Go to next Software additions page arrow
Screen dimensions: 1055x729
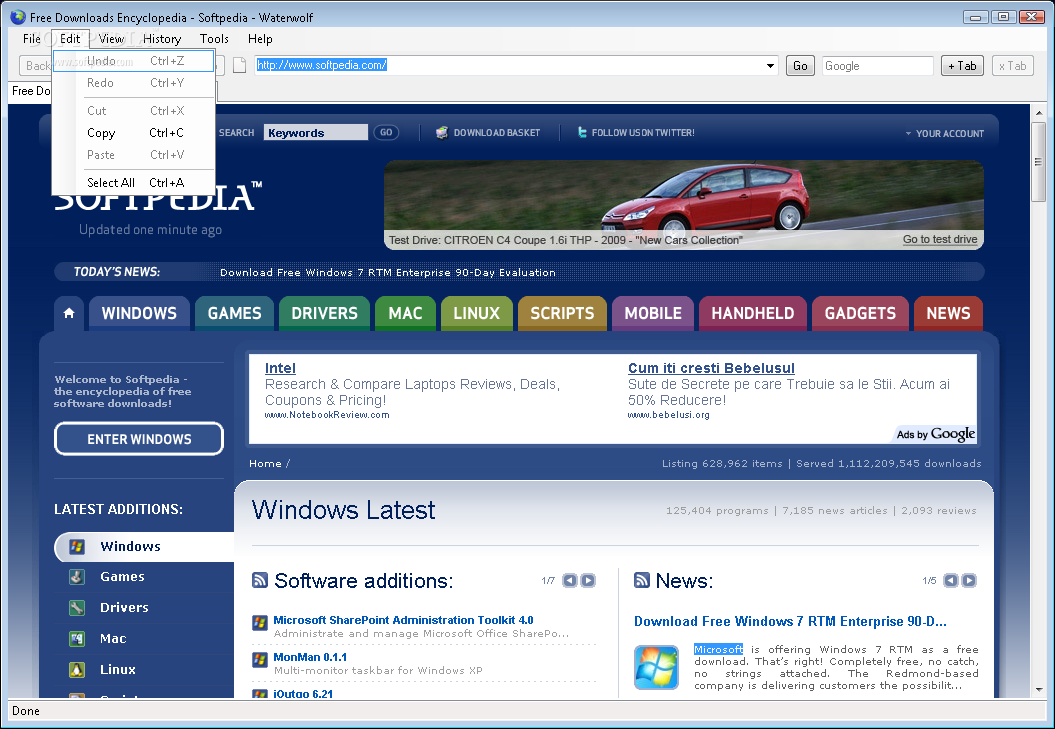pos(588,580)
